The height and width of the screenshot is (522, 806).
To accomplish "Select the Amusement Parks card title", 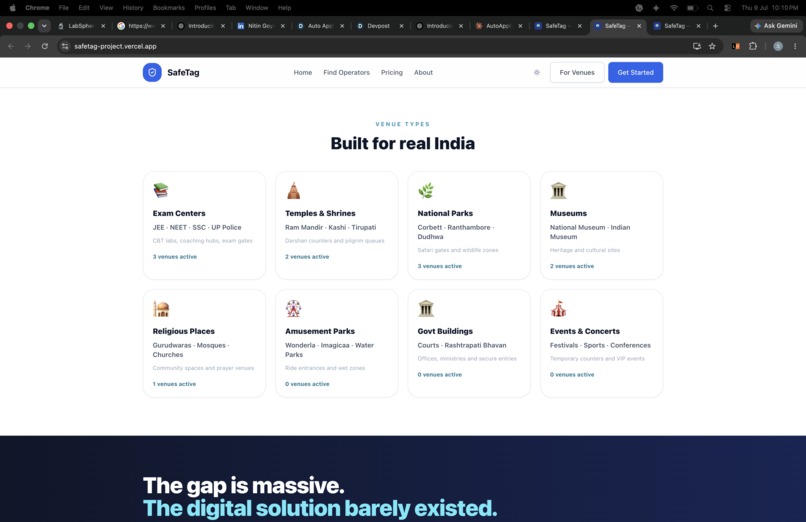I will tap(320, 331).
